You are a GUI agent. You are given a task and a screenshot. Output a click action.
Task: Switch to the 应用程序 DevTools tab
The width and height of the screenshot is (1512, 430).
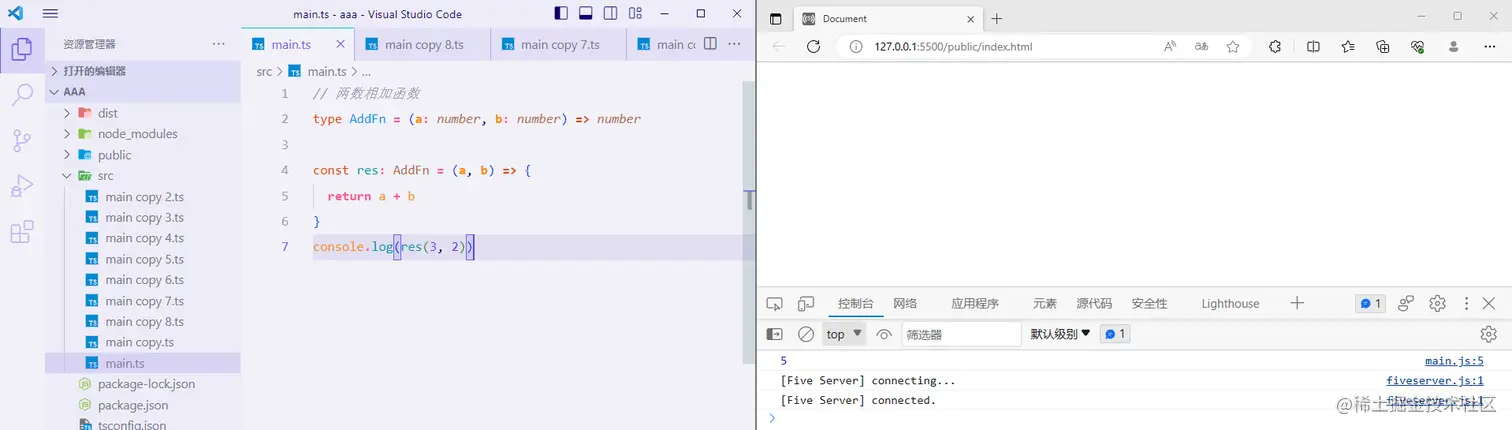975,304
